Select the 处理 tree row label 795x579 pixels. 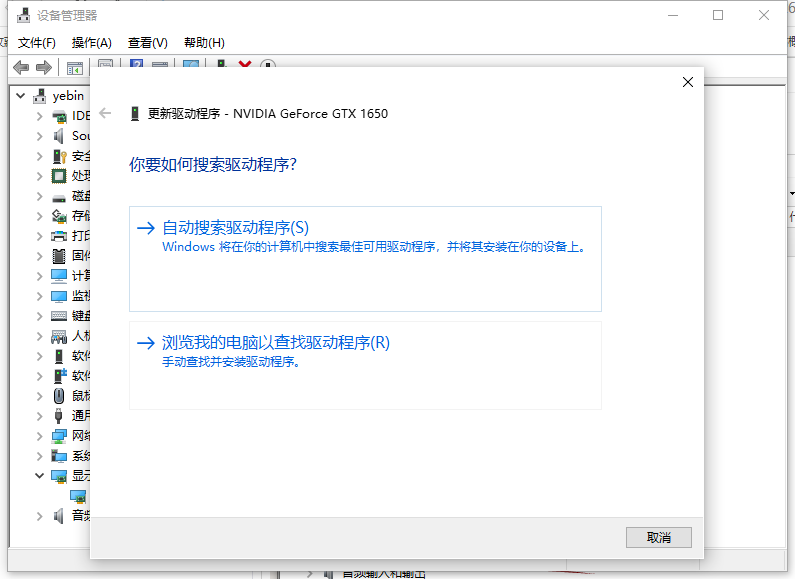81,176
